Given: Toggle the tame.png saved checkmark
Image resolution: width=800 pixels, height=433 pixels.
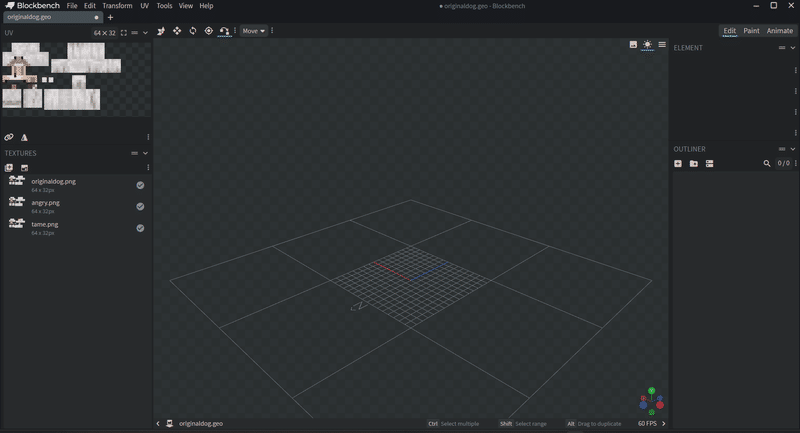Looking at the screenshot, I should [x=140, y=228].
